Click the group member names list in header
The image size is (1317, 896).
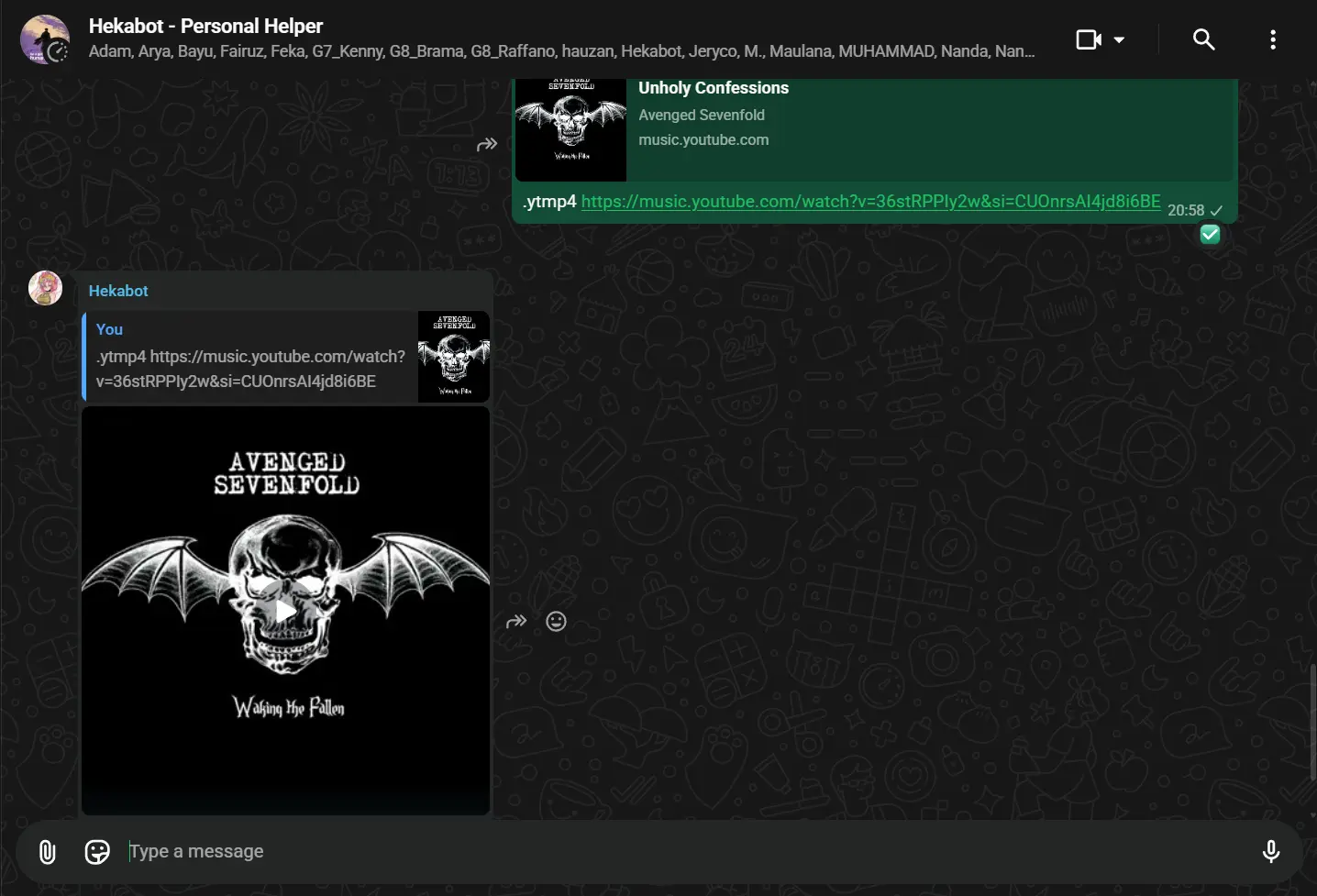click(x=561, y=51)
